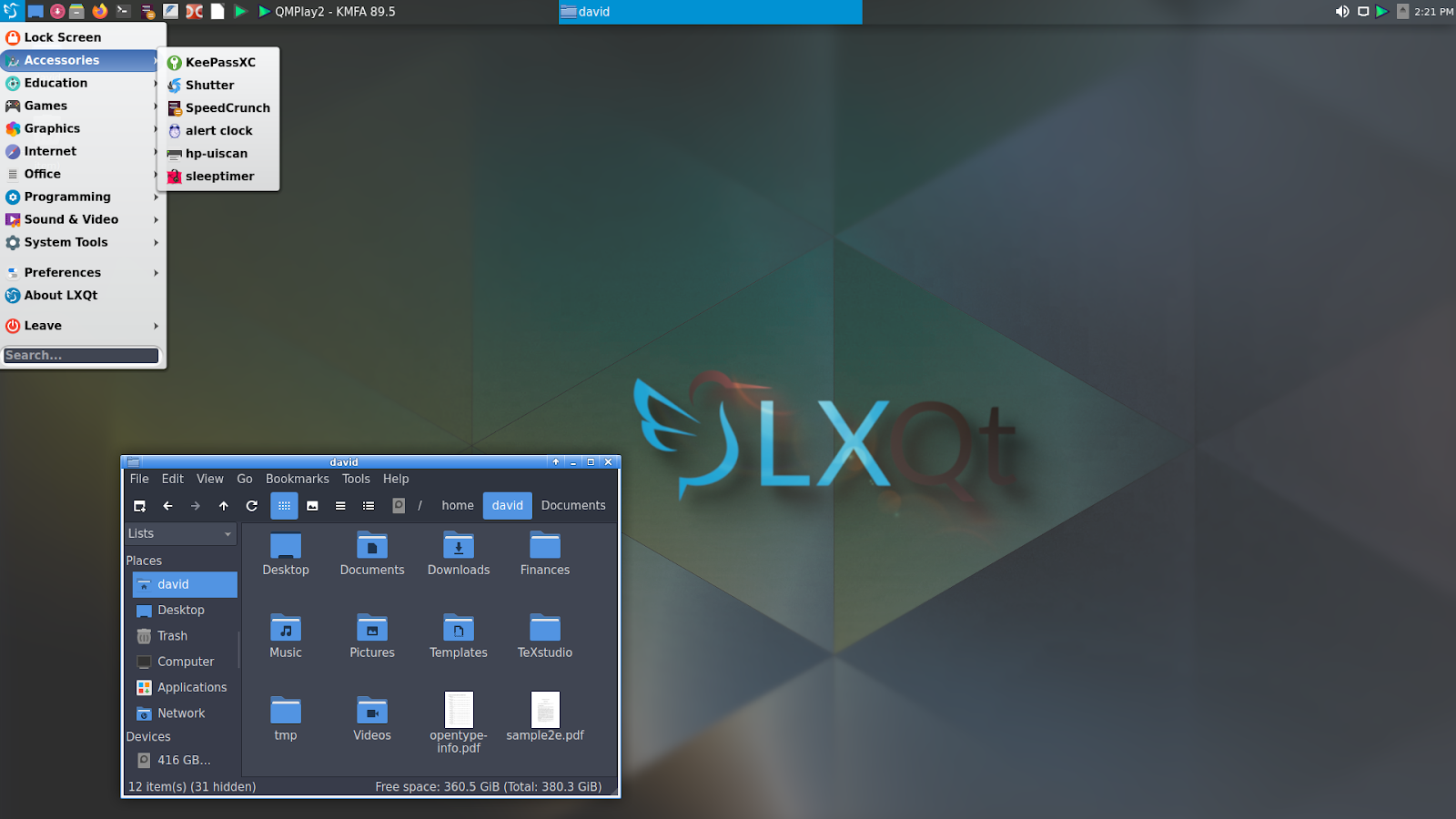
Task: Open About LXQt
Action: pyautogui.click(x=82, y=296)
